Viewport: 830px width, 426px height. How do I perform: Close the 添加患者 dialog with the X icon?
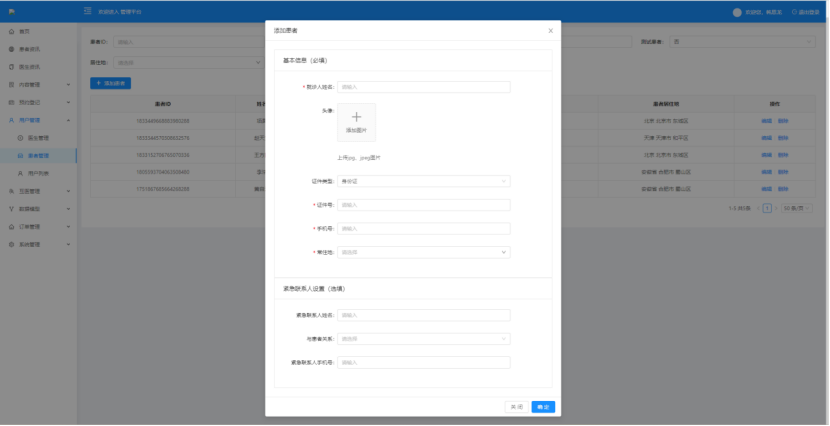click(550, 31)
